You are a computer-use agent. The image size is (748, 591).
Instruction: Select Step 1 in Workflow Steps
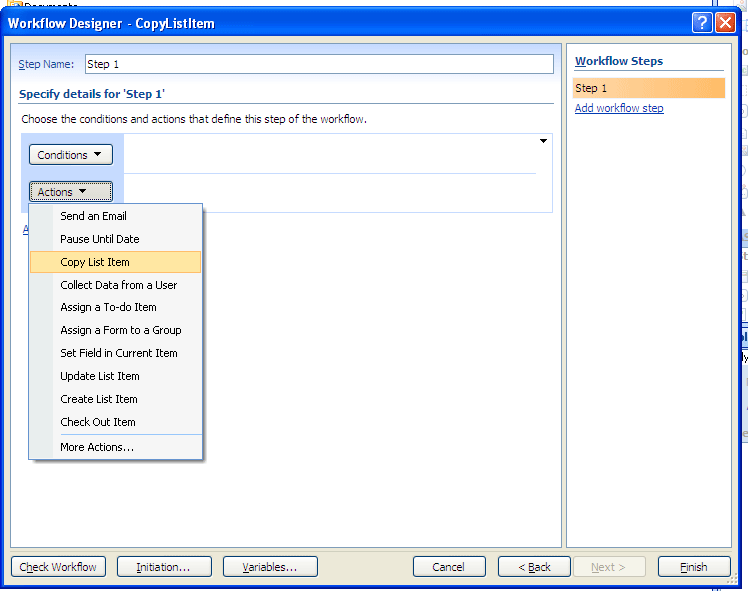(x=649, y=88)
